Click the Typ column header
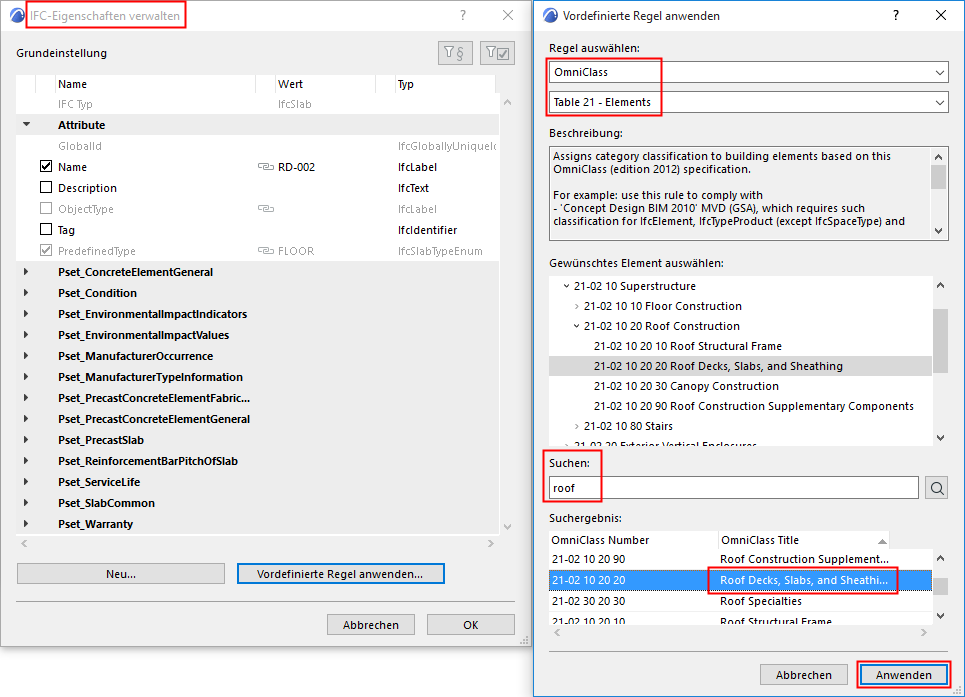965x697 pixels. coord(445,84)
